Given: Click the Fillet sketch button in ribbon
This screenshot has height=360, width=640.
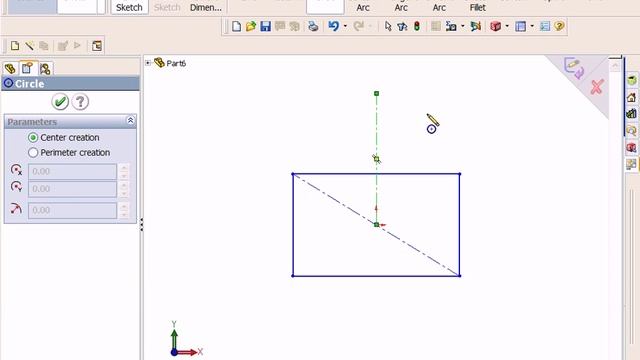Looking at the screenshot, I should 478,7.
